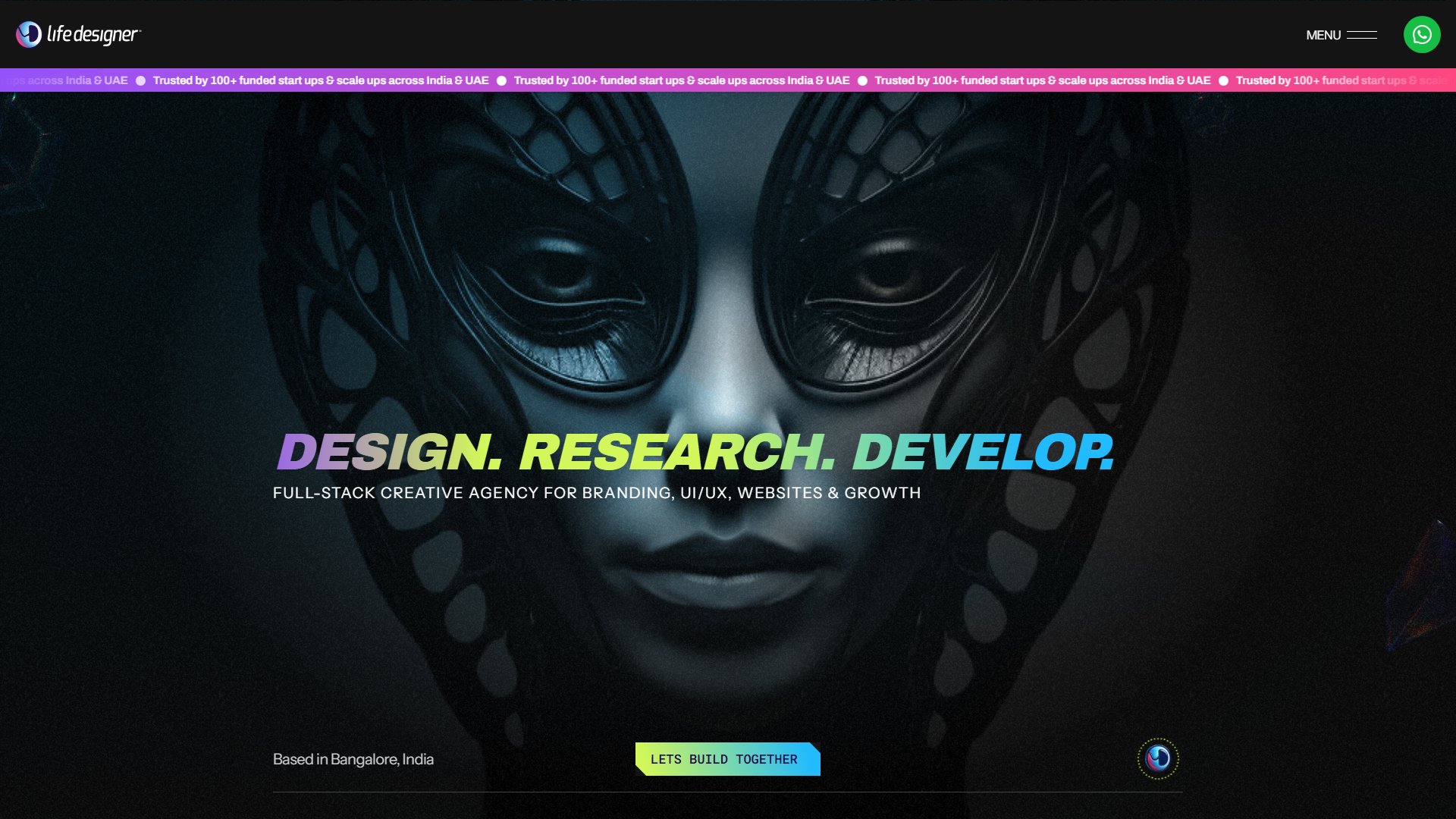Click the Based in Bangalore, India text
Screen dimensions: 1456x819
pyautogui.click(x=353, y=759)
